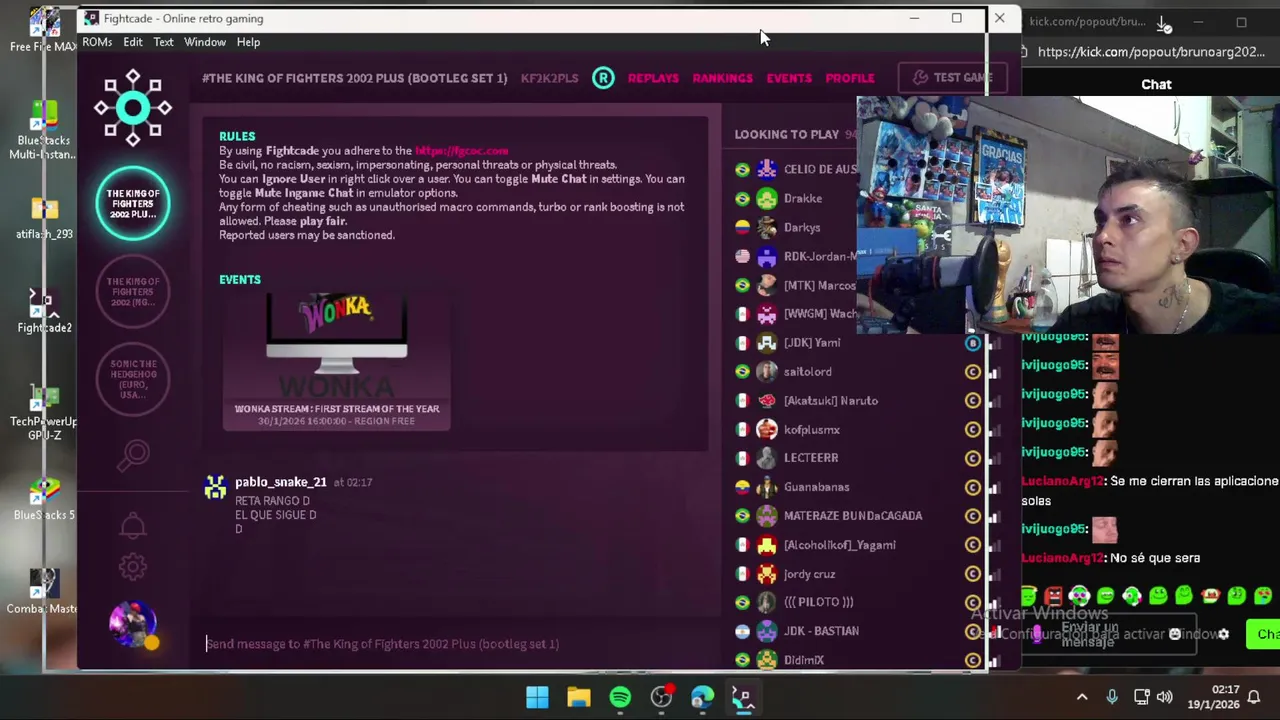
Task: Open the notifications bell in Fightcade sidebar
Action: coord(132,525)
